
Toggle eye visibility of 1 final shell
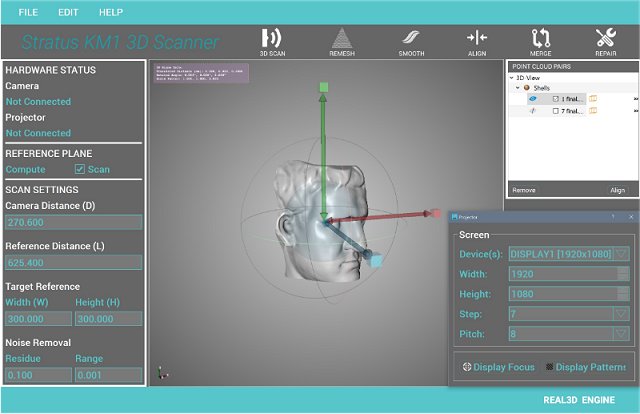(533, 98)
